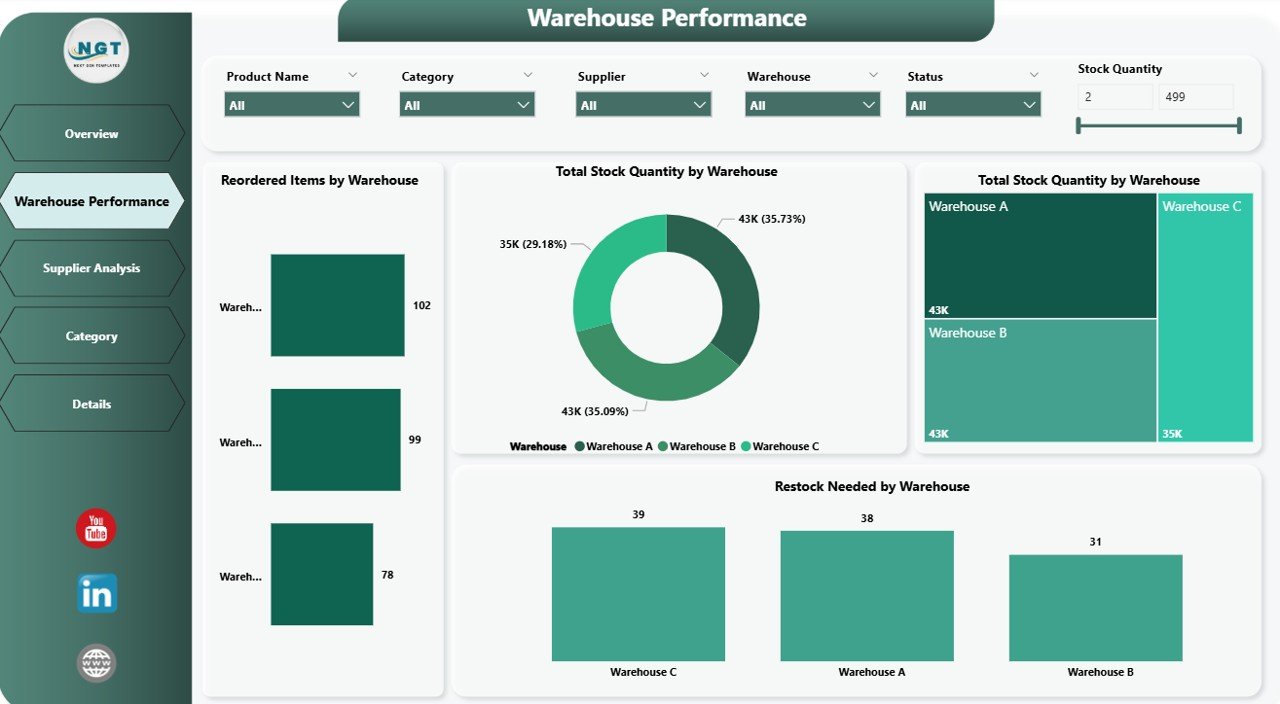Click the Supplier slicer header chevron

[x=704, y=75]
